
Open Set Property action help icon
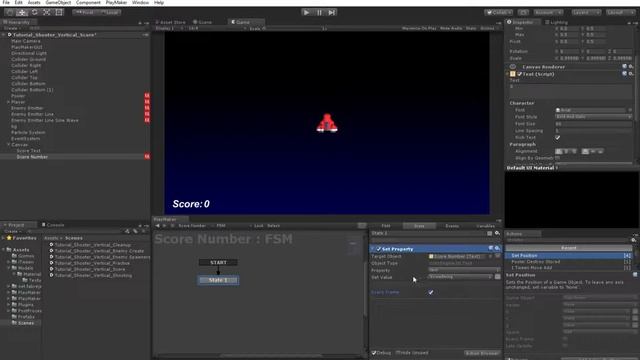coord(491,249)
